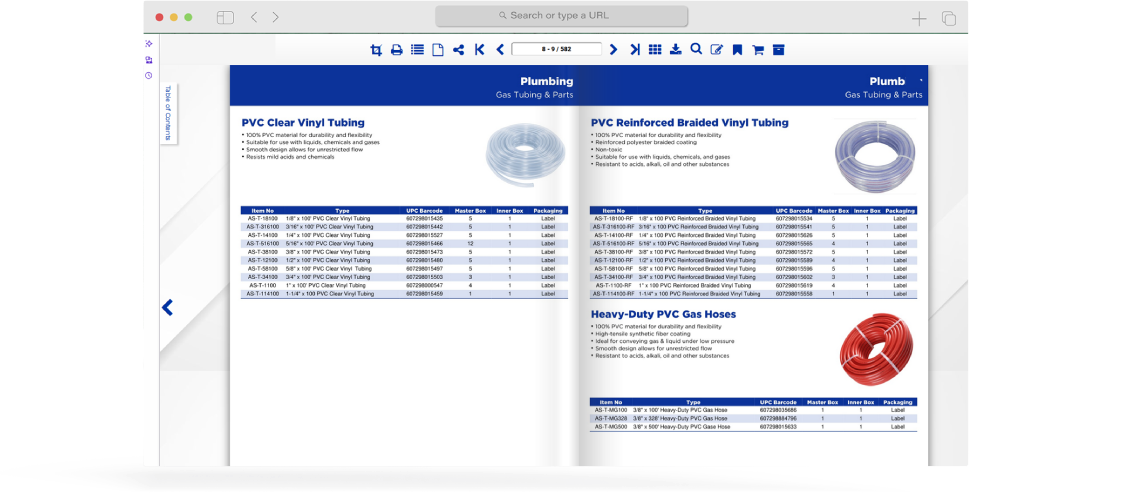Open the shopping cart
This screenshot has width=1129, height=493.
point(757,50)
